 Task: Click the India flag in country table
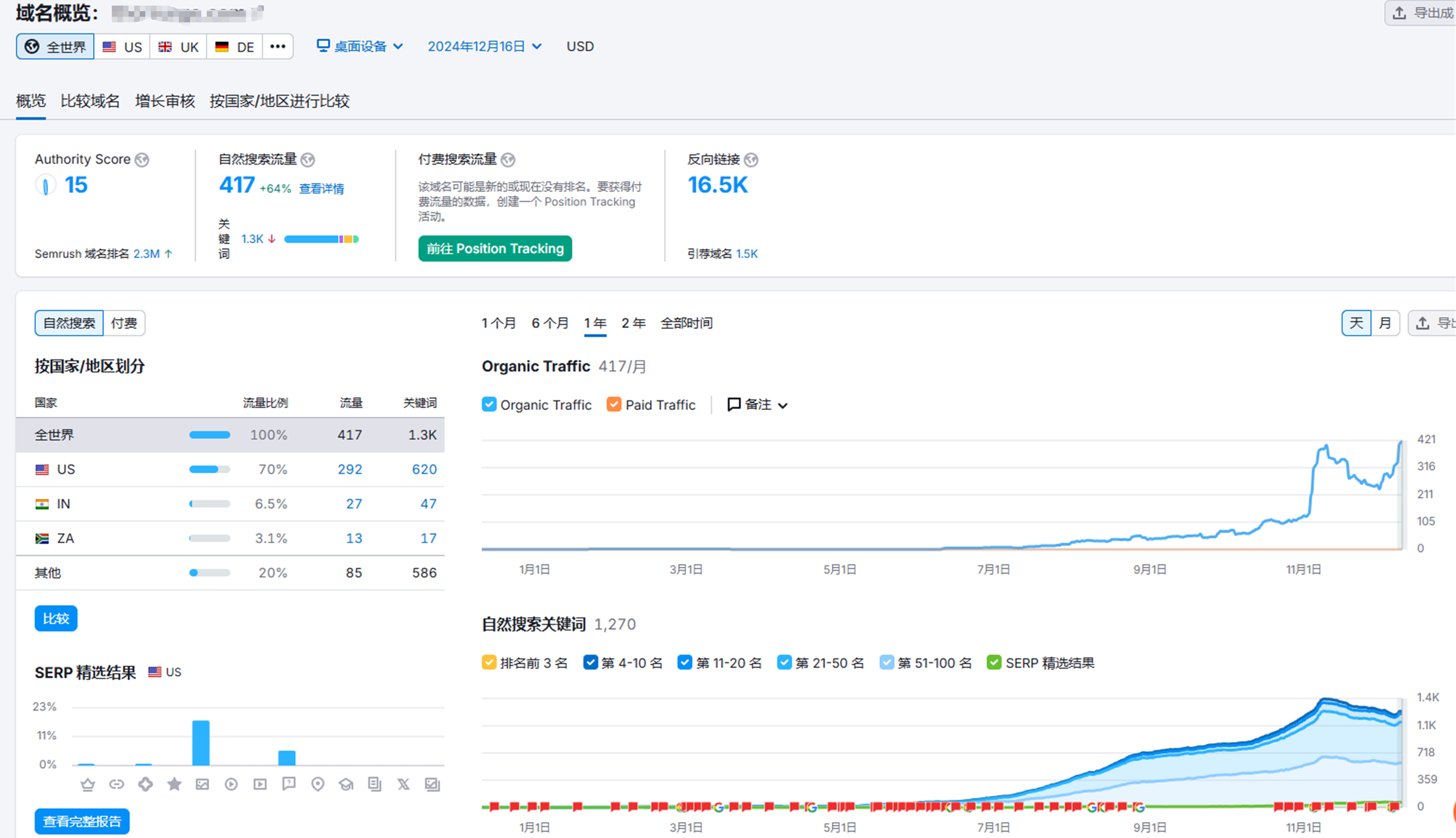pos(42,504)
